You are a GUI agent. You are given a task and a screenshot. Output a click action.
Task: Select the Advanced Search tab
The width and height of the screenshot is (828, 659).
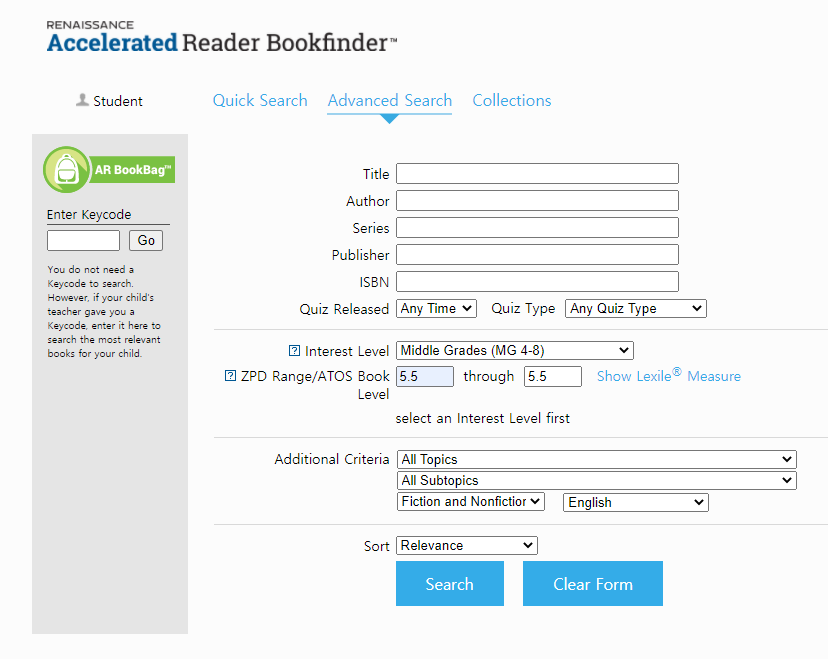(390, 100)
